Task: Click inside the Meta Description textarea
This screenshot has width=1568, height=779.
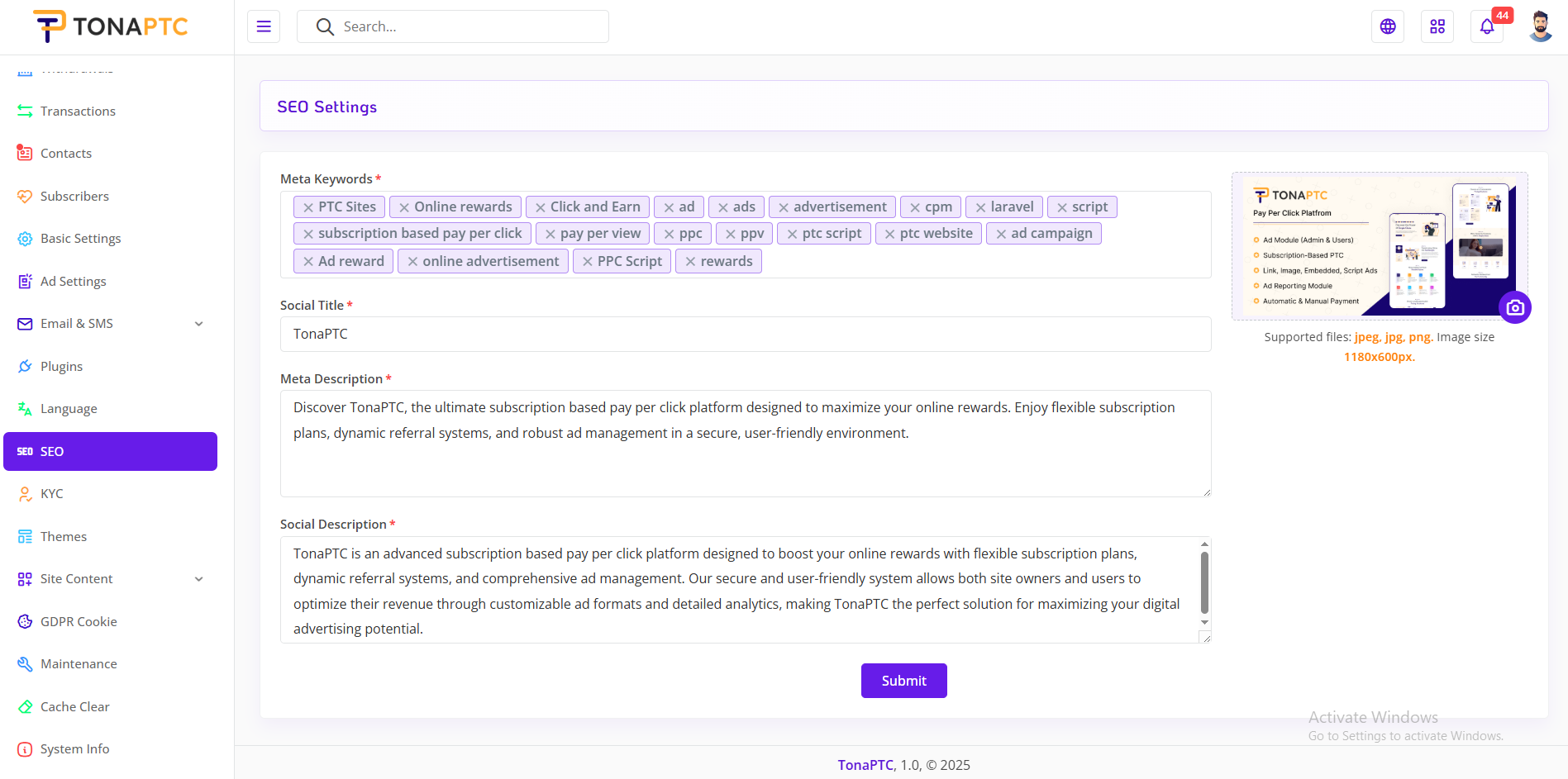Action: point(746,444)
